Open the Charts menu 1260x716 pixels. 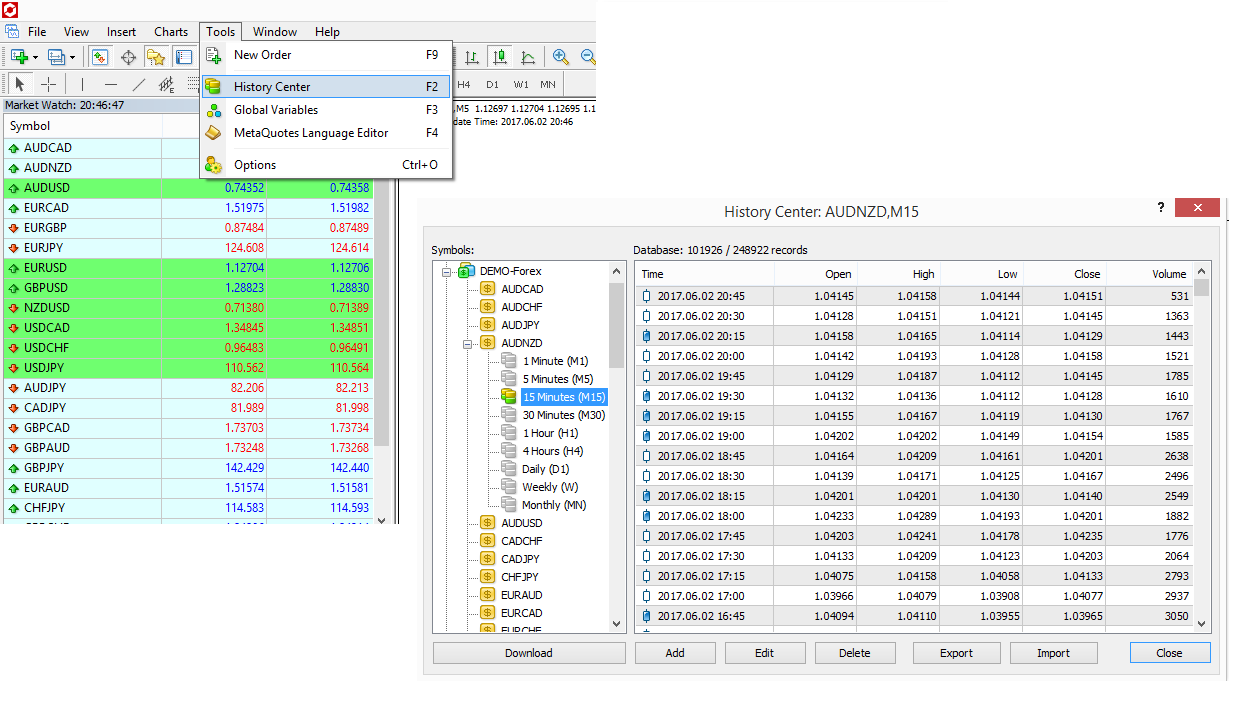pos(171,32)
